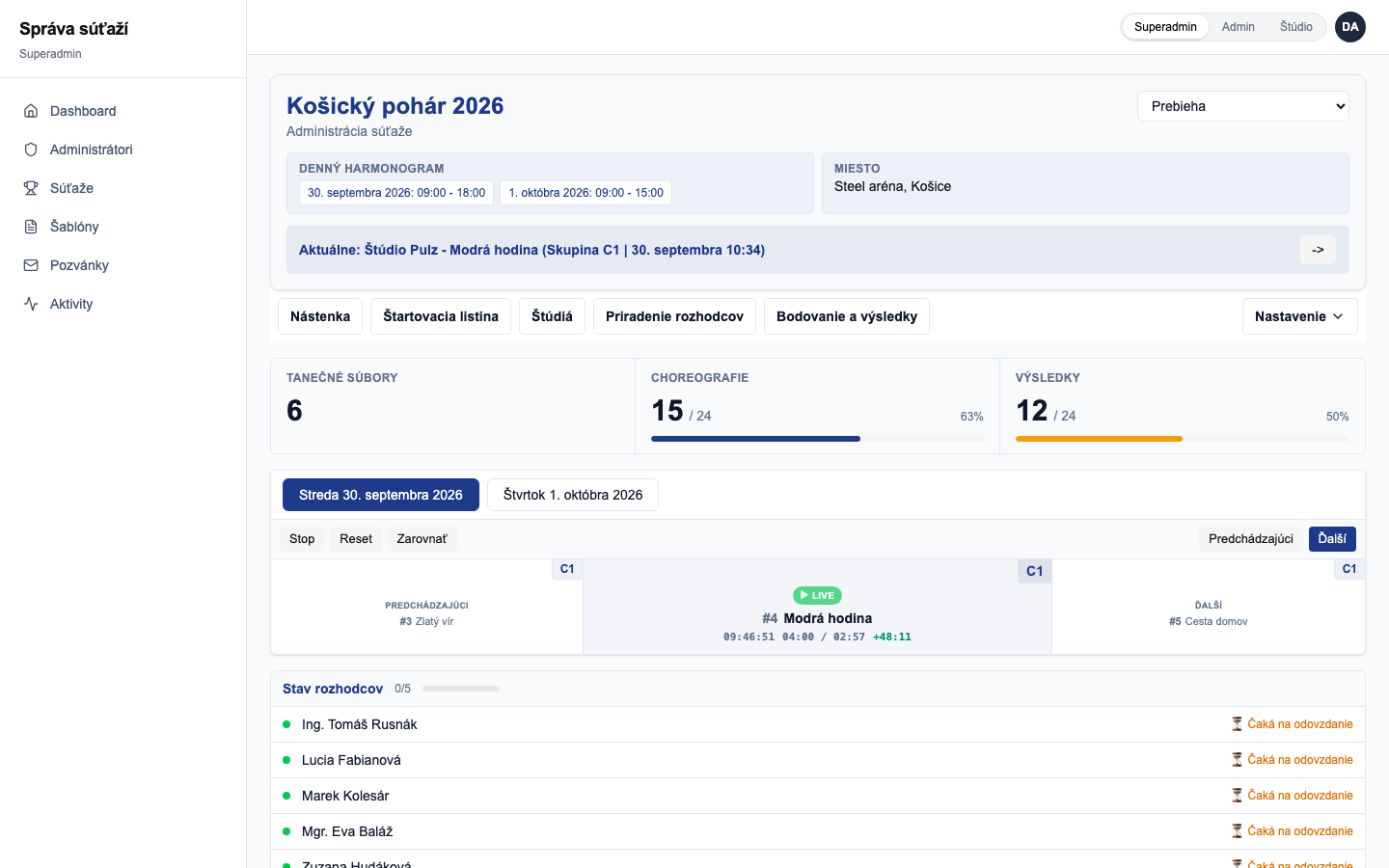Screen dimensions: 1389x868
Task: Open the Bodovanie a výsledky tab
Action: click(847, 316)
